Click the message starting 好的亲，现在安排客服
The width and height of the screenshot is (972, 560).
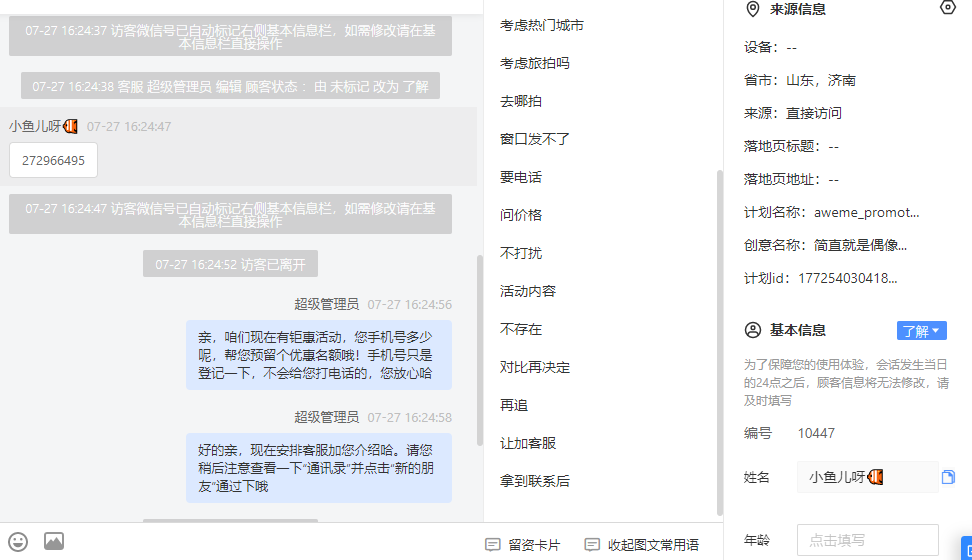point(319,468)
